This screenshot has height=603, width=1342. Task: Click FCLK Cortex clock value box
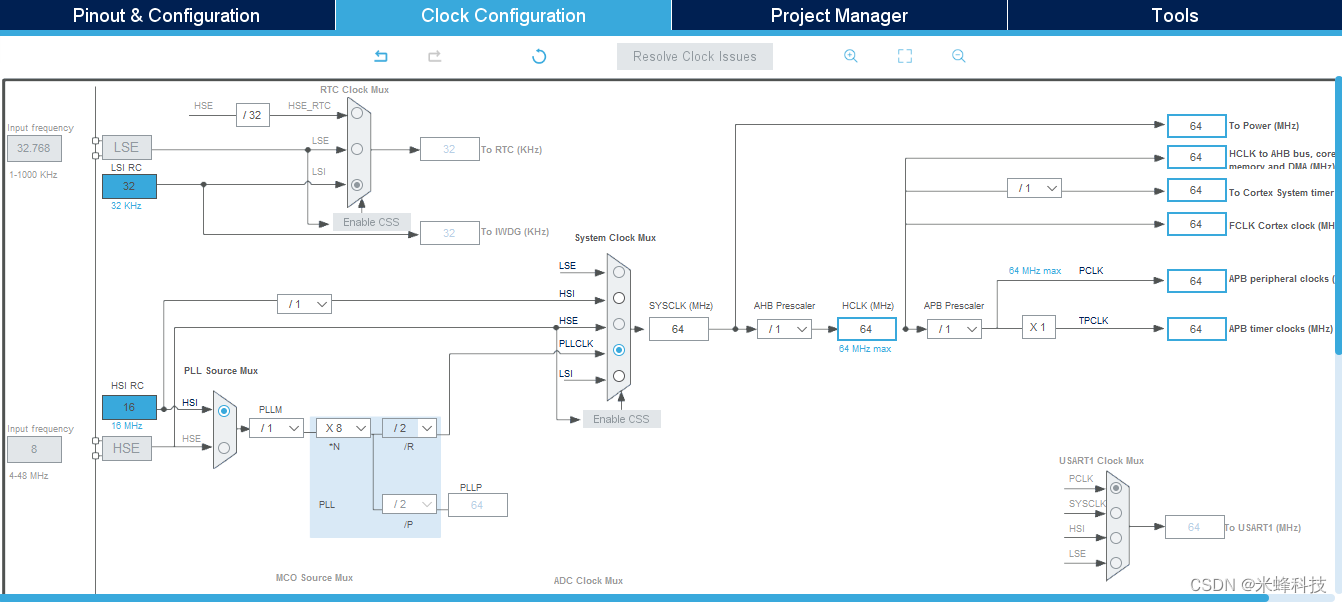[x=1196, y=224]
